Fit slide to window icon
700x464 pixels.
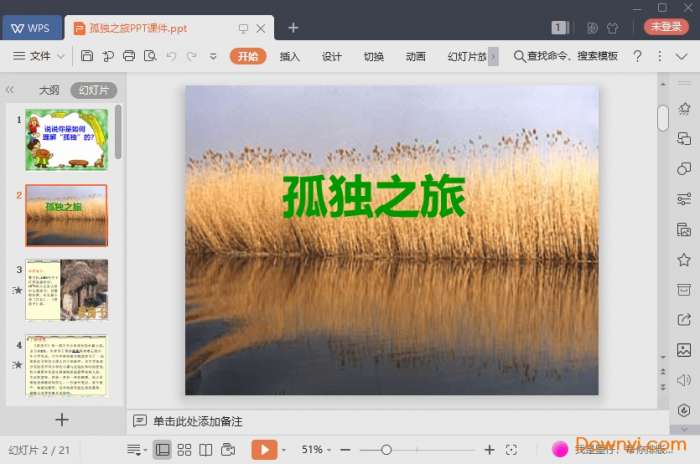[511, 450]
